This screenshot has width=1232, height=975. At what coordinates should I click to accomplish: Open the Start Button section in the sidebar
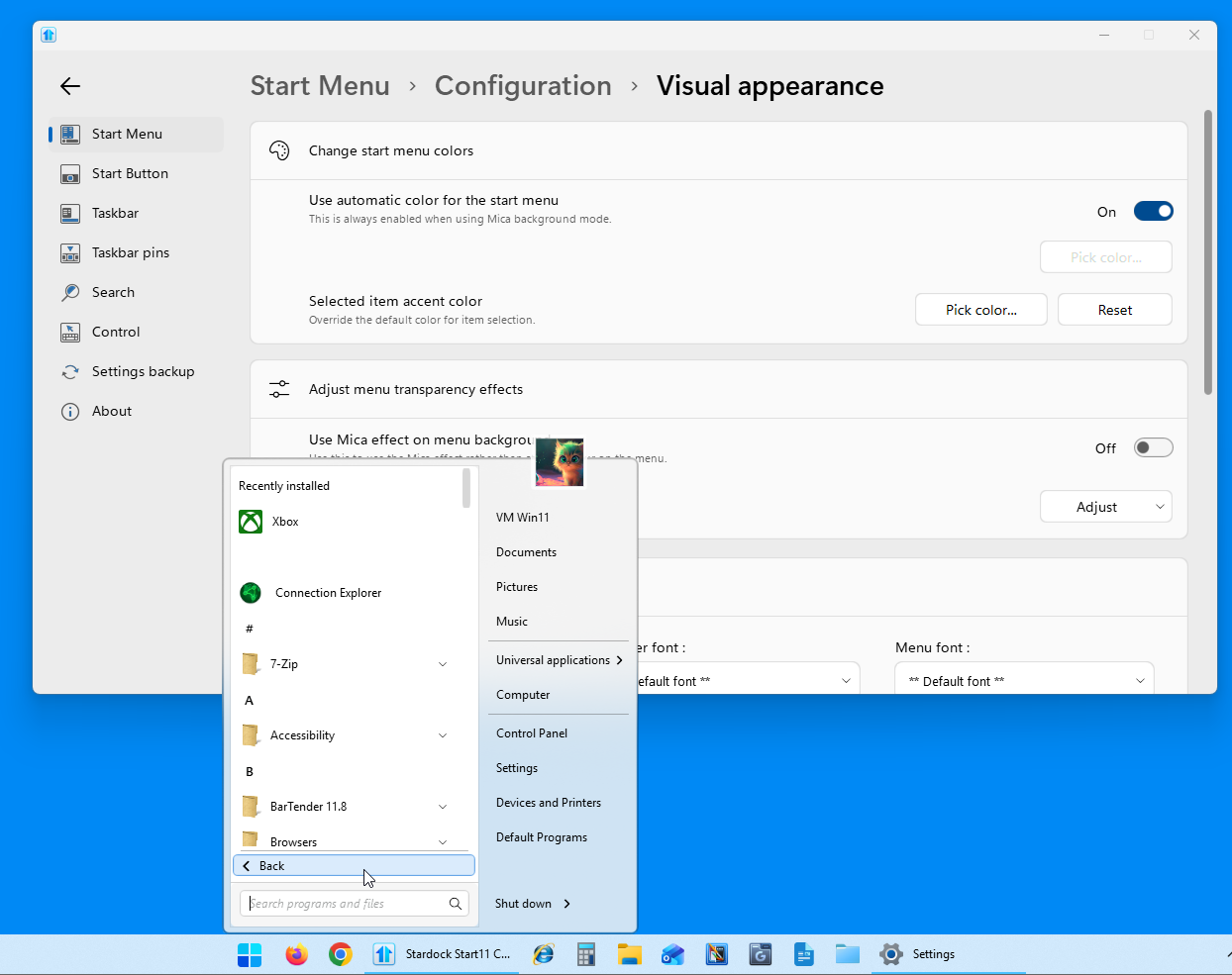pos(130,173)
